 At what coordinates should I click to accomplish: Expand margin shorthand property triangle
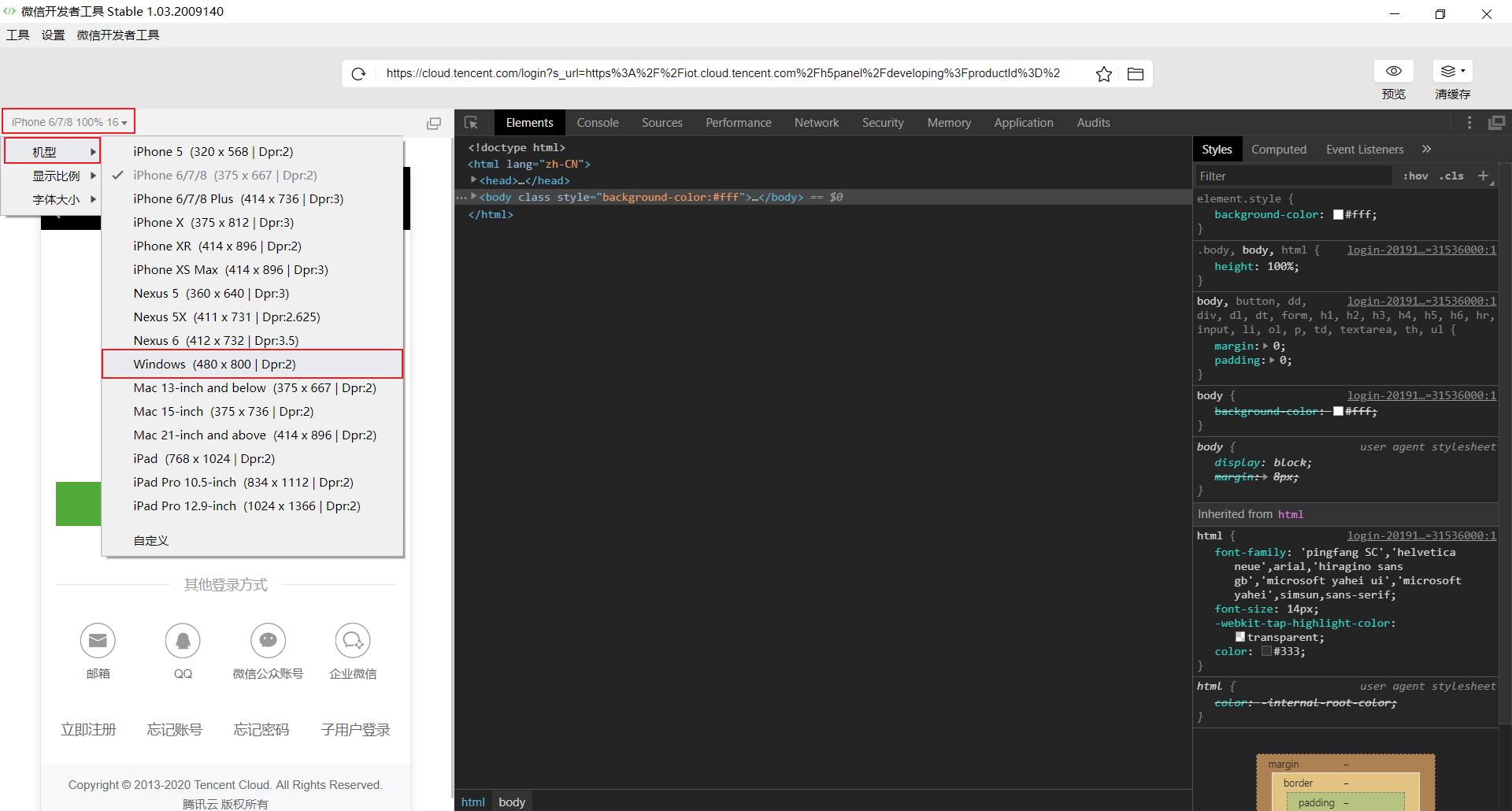coord(1266,346)
